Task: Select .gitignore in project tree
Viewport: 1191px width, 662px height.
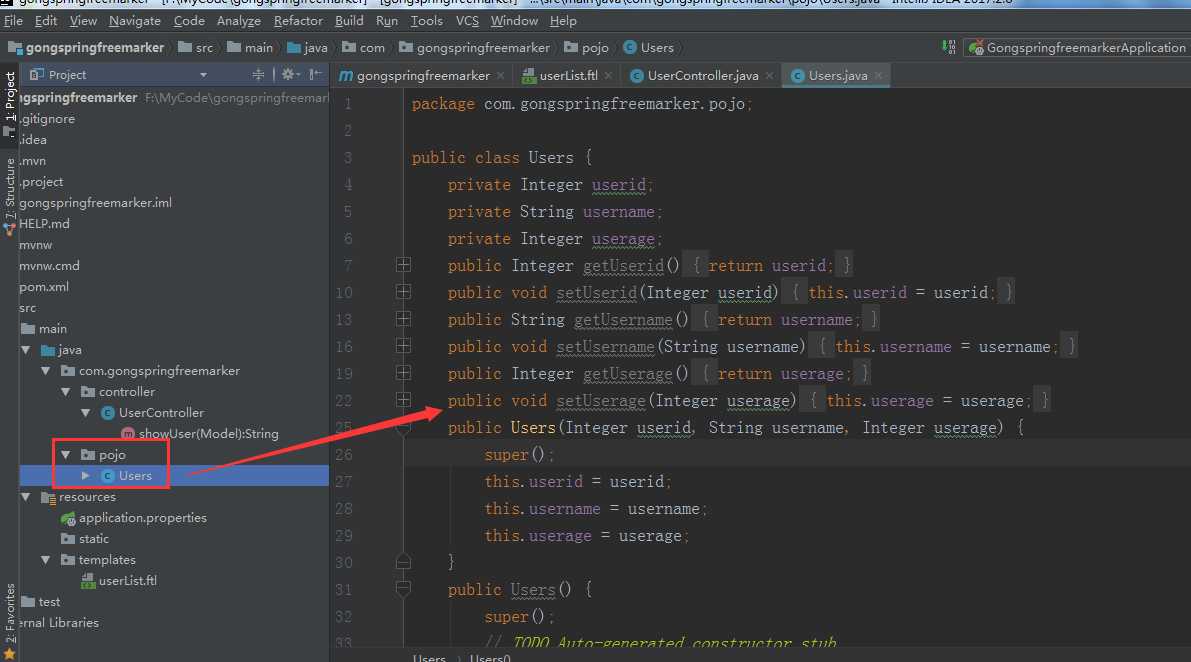Action: [x=47, y=119]
